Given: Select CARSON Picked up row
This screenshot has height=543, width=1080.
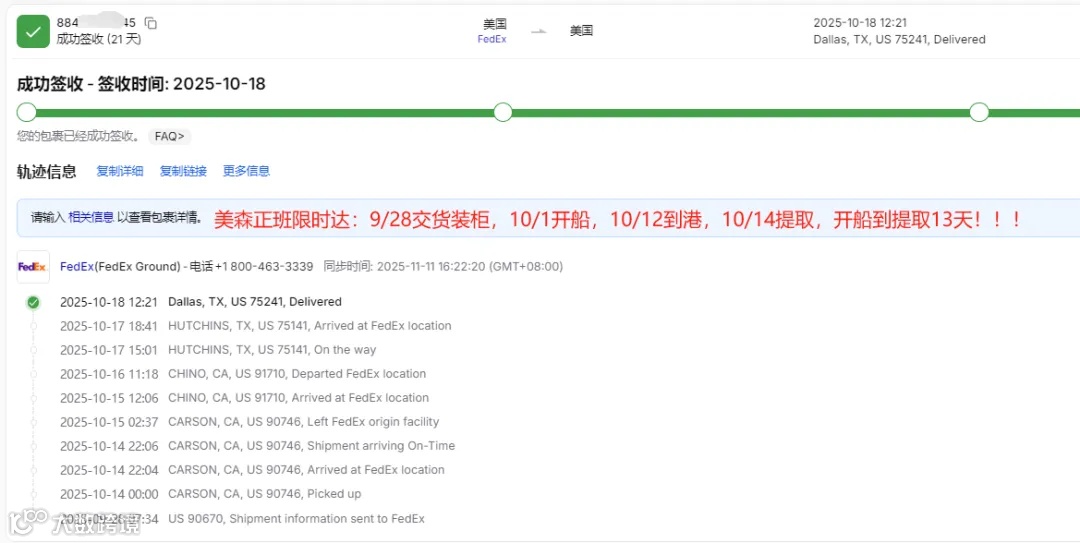Looking at the screenshot, I should coord(210,494).
